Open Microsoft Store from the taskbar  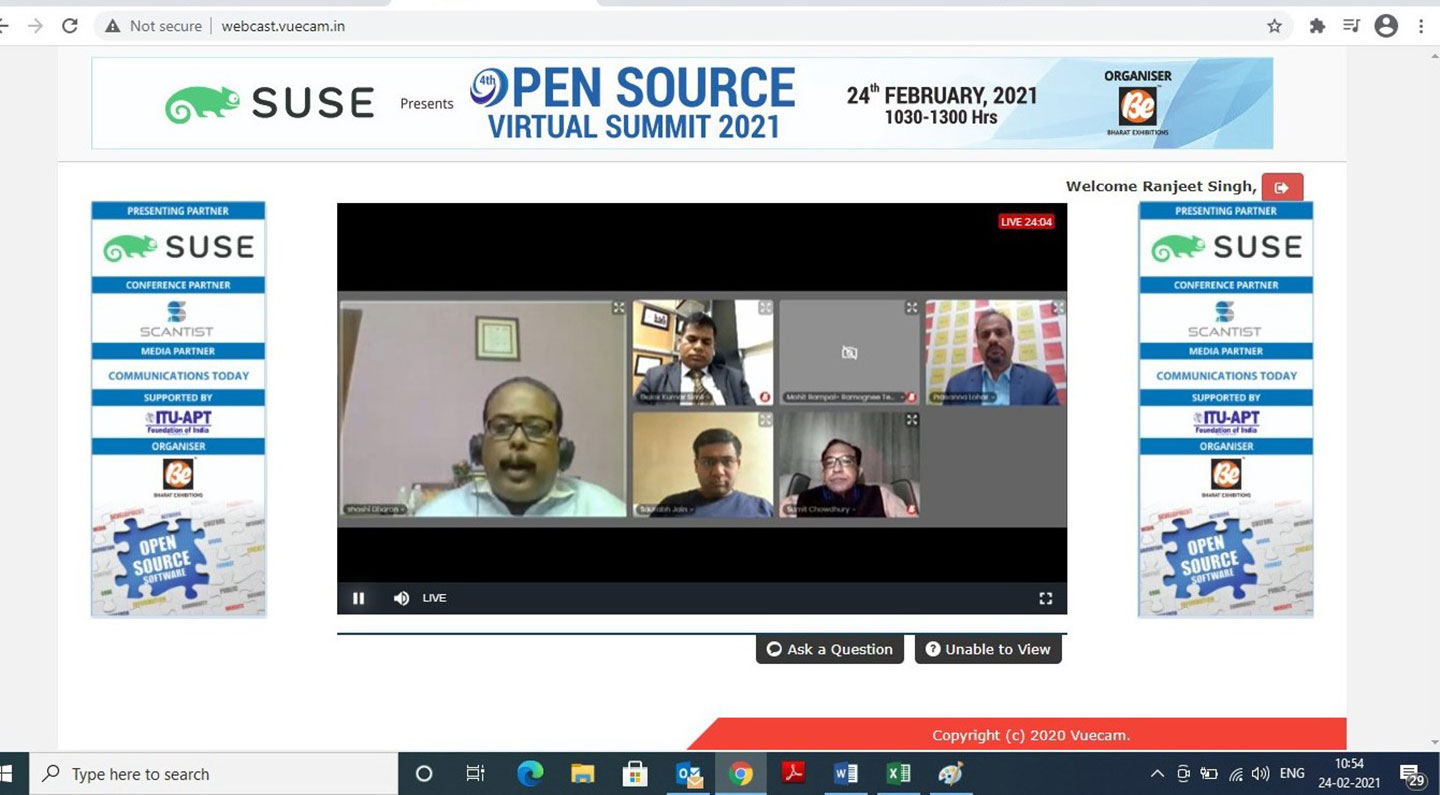635,774
